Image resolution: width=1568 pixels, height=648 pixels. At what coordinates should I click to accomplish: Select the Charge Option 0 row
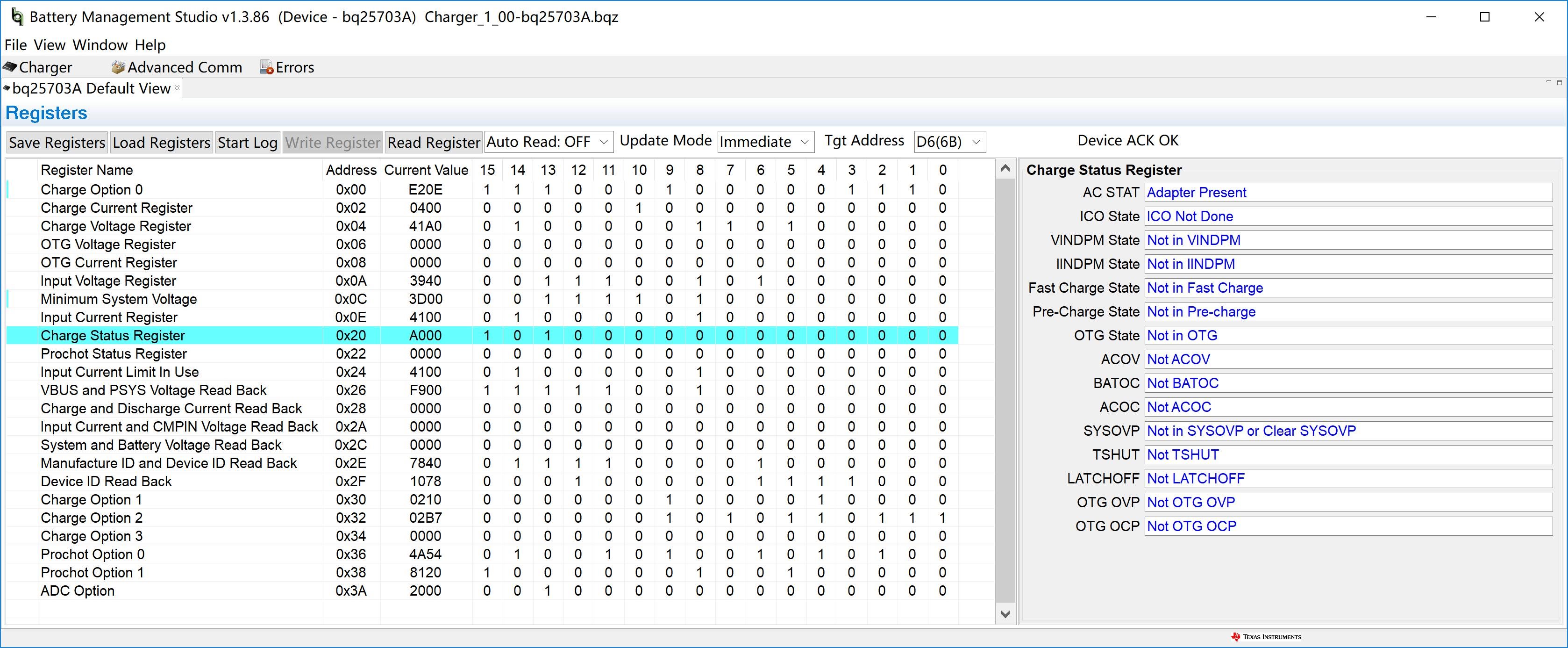click(482, 190)
